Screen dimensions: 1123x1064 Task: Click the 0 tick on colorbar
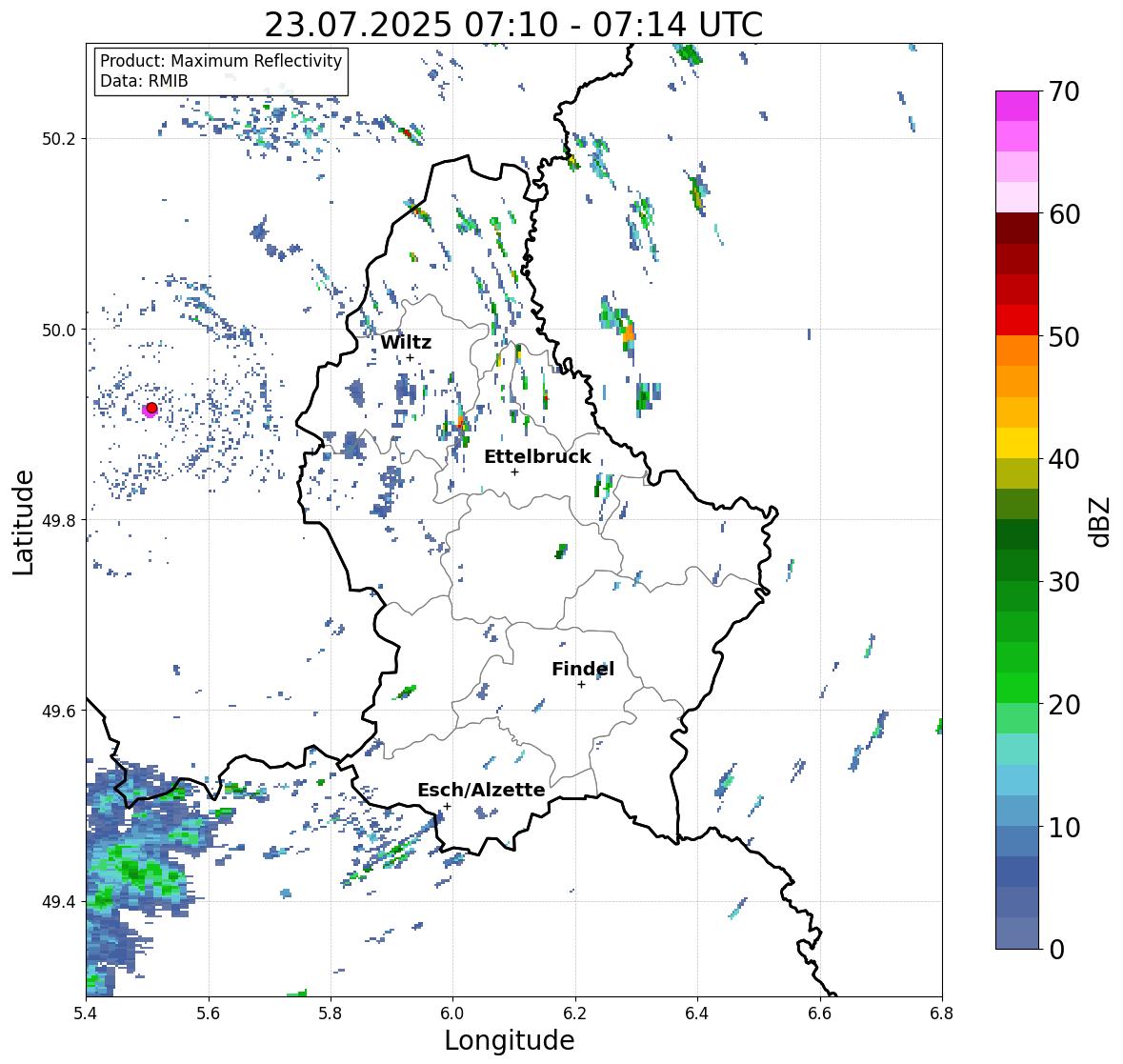click(x=1056, y=950)
